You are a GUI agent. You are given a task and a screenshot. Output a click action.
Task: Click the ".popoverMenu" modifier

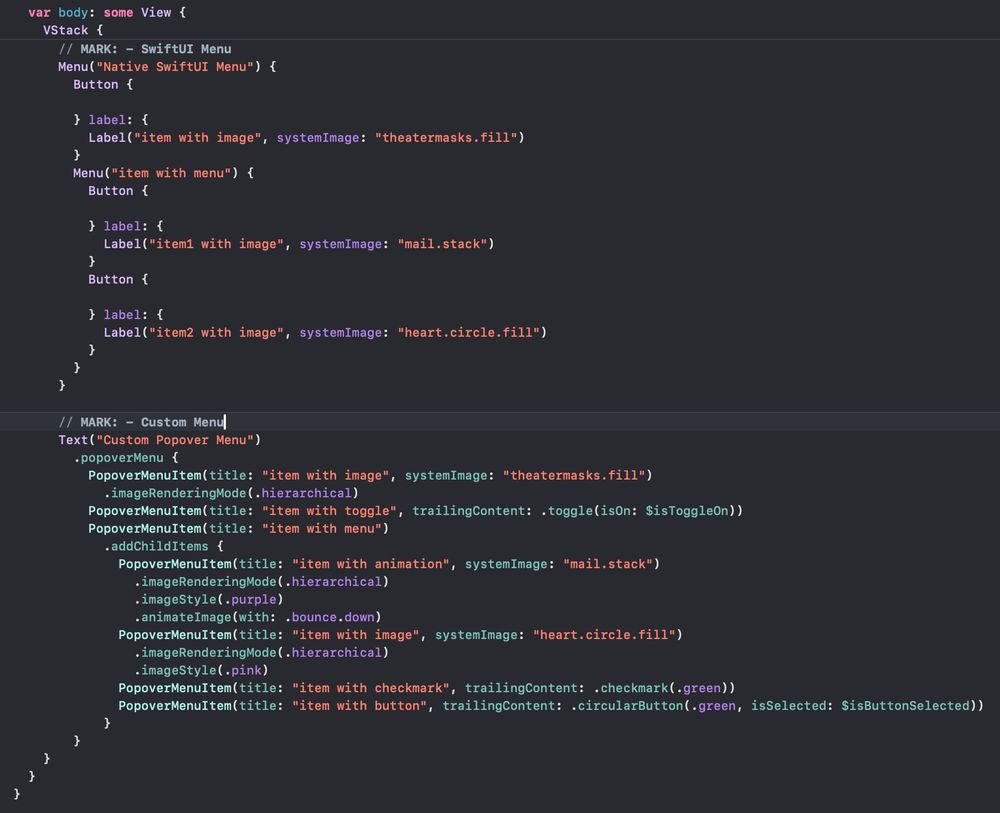coord(118,458)
